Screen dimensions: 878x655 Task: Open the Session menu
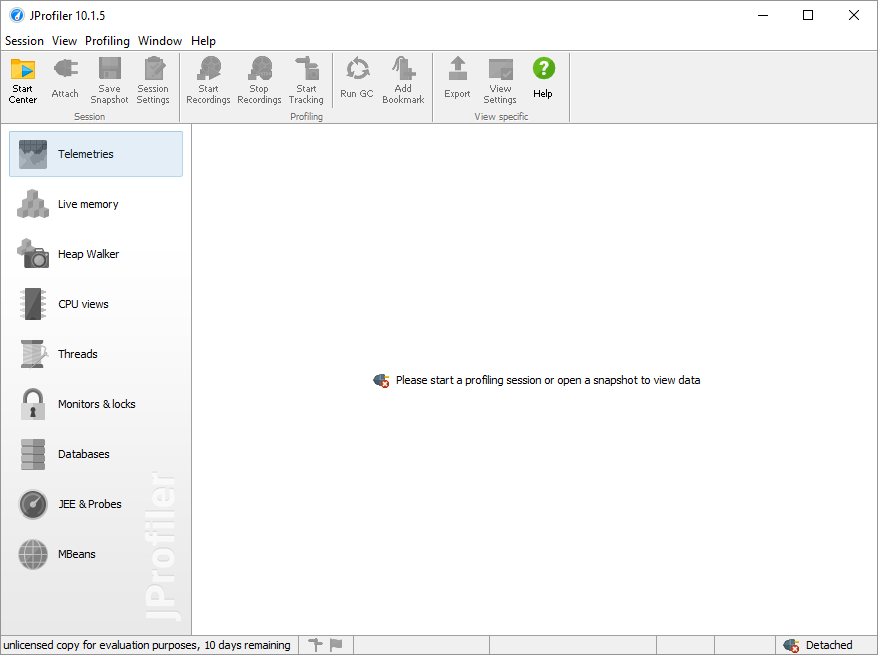pyautogui.click(x=24, y=41)
